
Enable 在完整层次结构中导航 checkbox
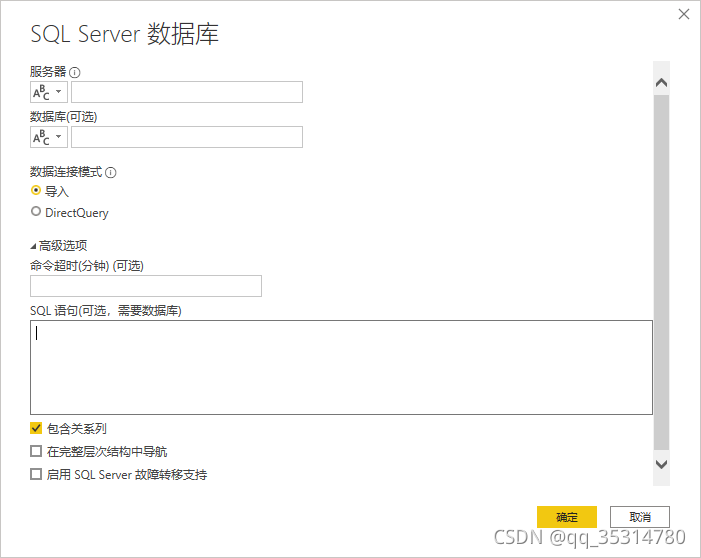point(36,451)
